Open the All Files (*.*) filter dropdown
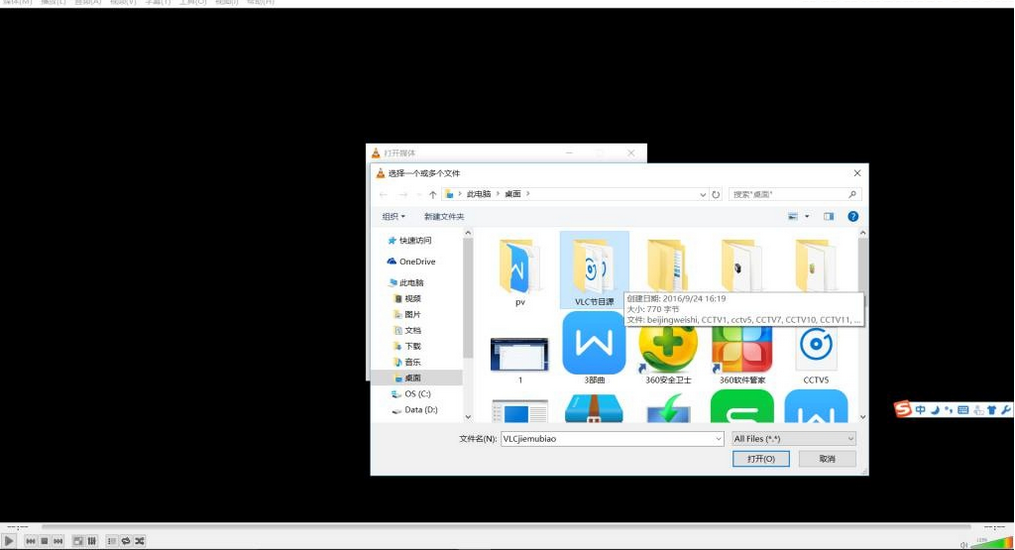The image size is (1015, 550). [x=794, y=439]
